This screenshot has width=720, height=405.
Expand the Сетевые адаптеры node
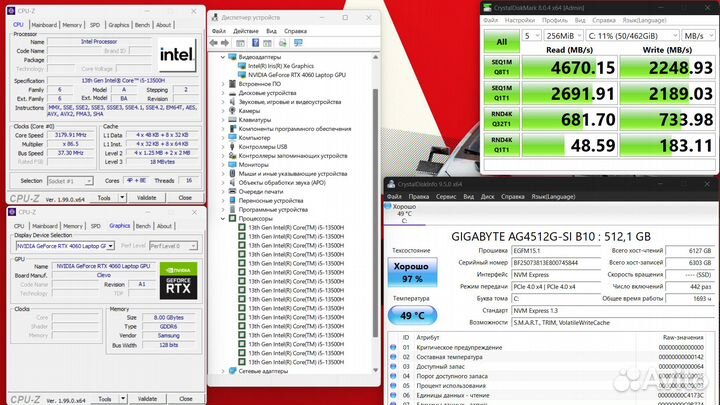223,371
